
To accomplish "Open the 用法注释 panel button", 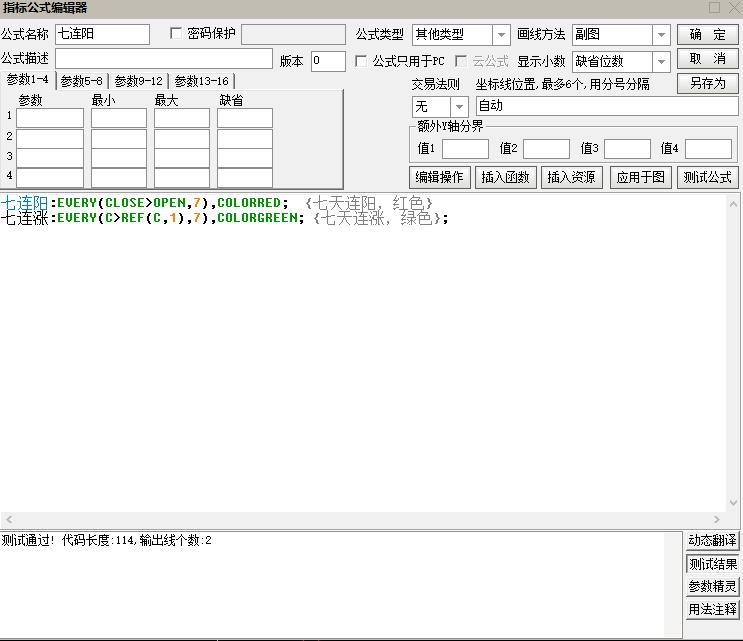I will tap(712, 609).
